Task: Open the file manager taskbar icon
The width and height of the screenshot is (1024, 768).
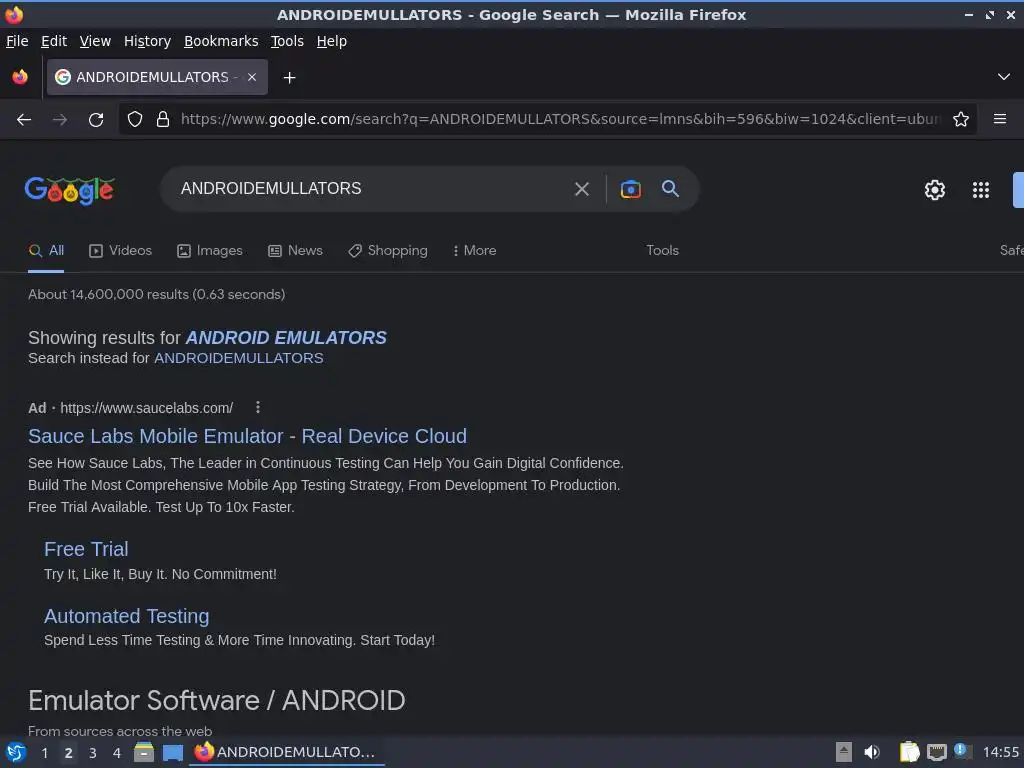Action: [144, 752]
